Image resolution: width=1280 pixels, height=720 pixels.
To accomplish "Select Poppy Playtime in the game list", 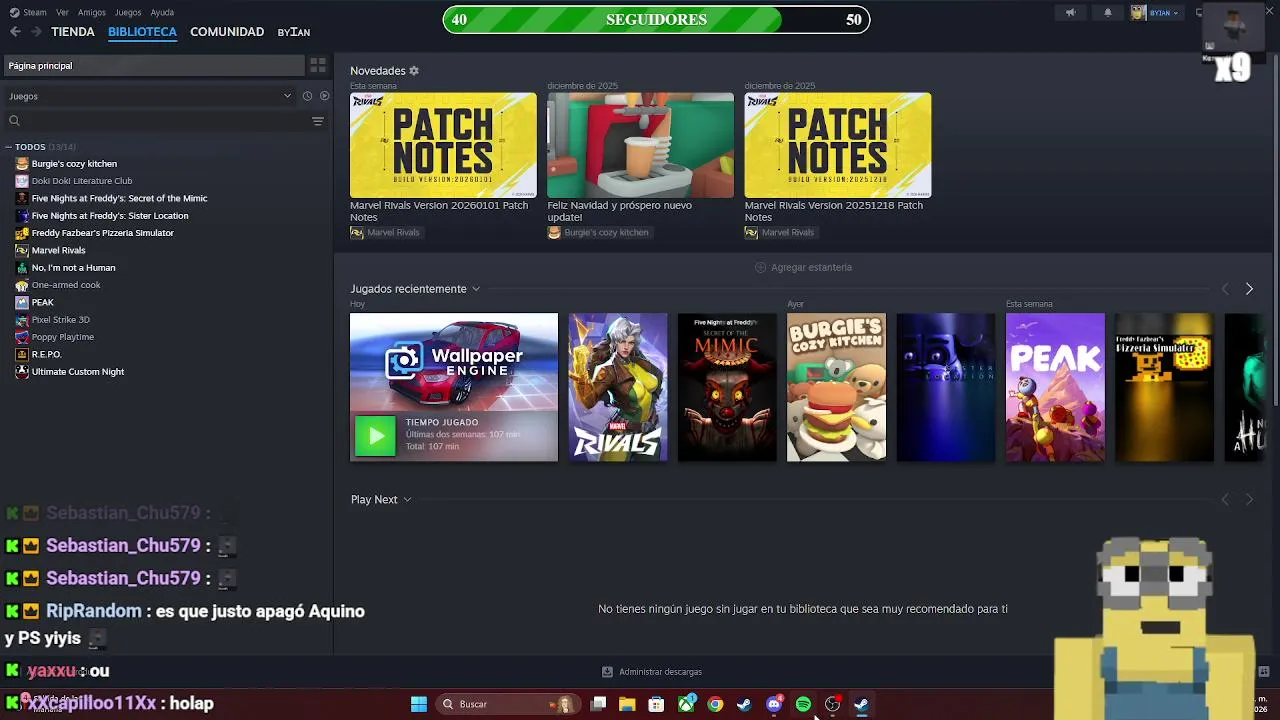I will pos(63,337).
